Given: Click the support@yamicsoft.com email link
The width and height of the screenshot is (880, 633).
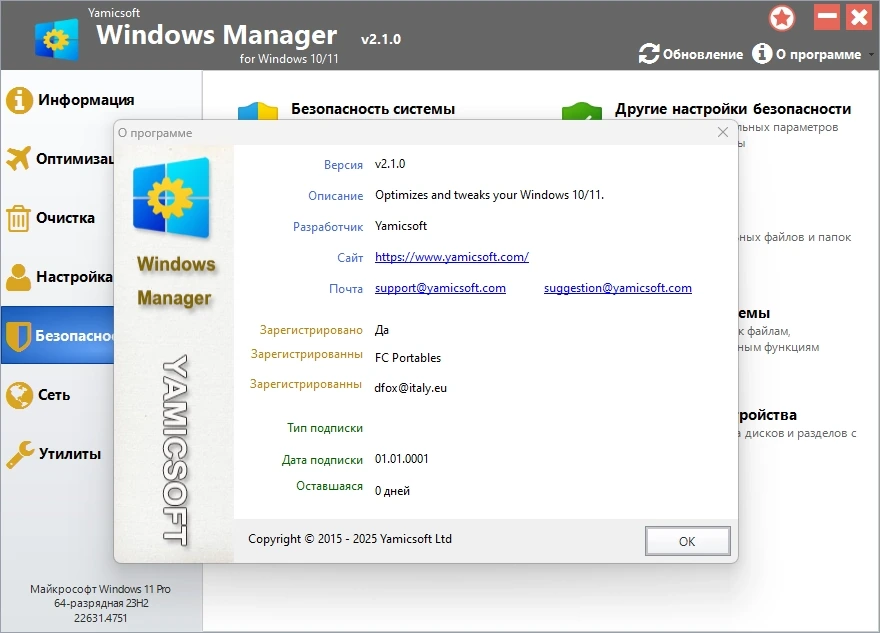Looking at the screenshot, I should (x=440, y=288).
